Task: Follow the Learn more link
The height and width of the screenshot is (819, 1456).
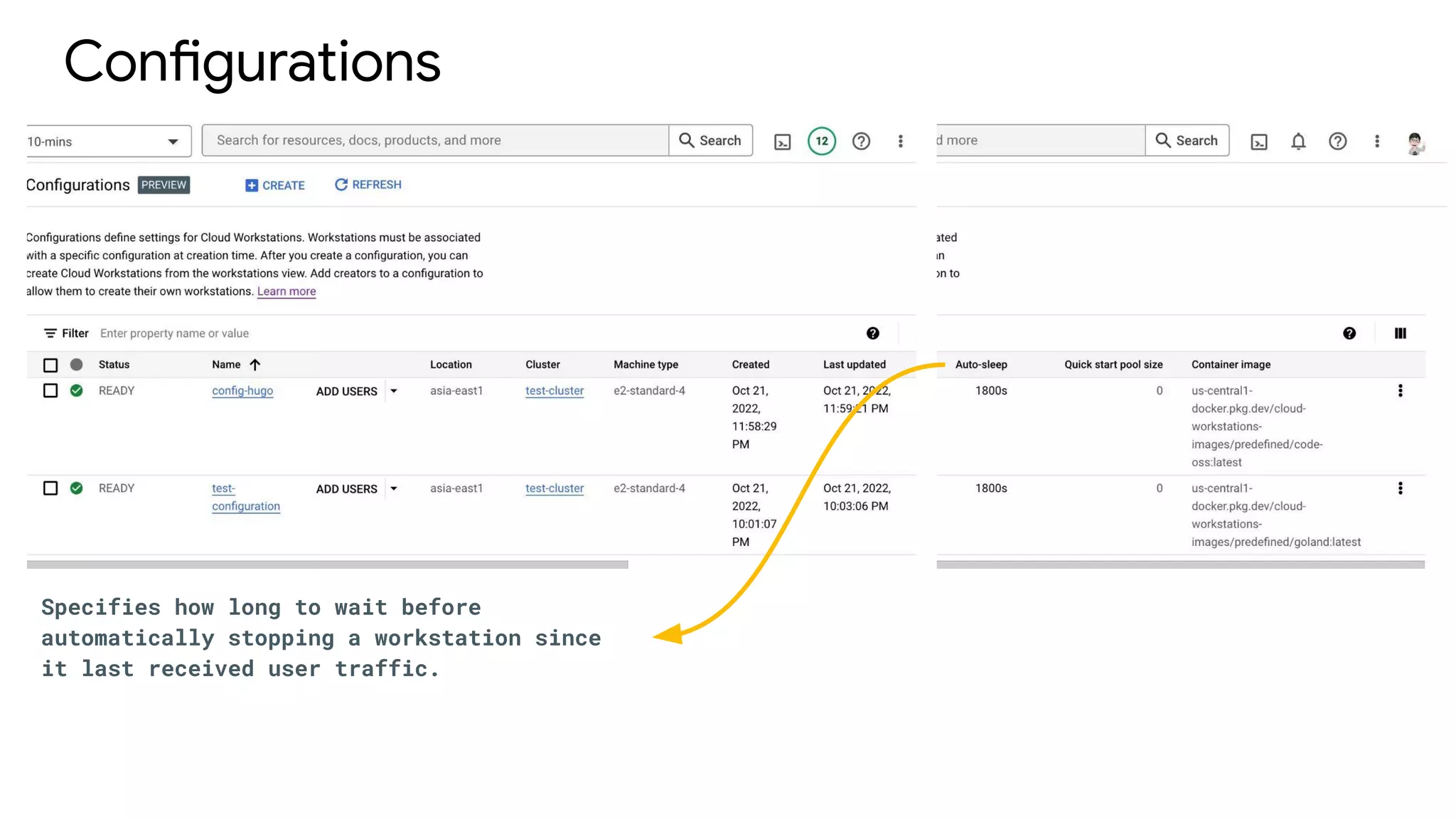Action: coord(287,291)
